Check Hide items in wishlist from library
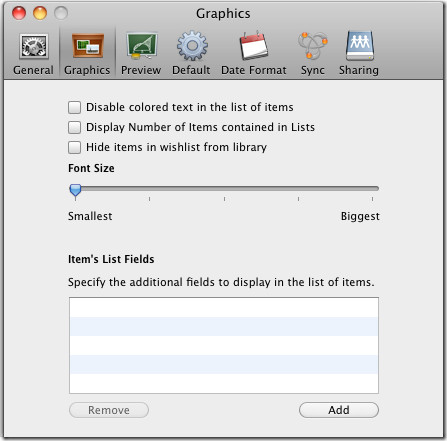Viewport: 447px width, 441px height. tap(74, 147)
